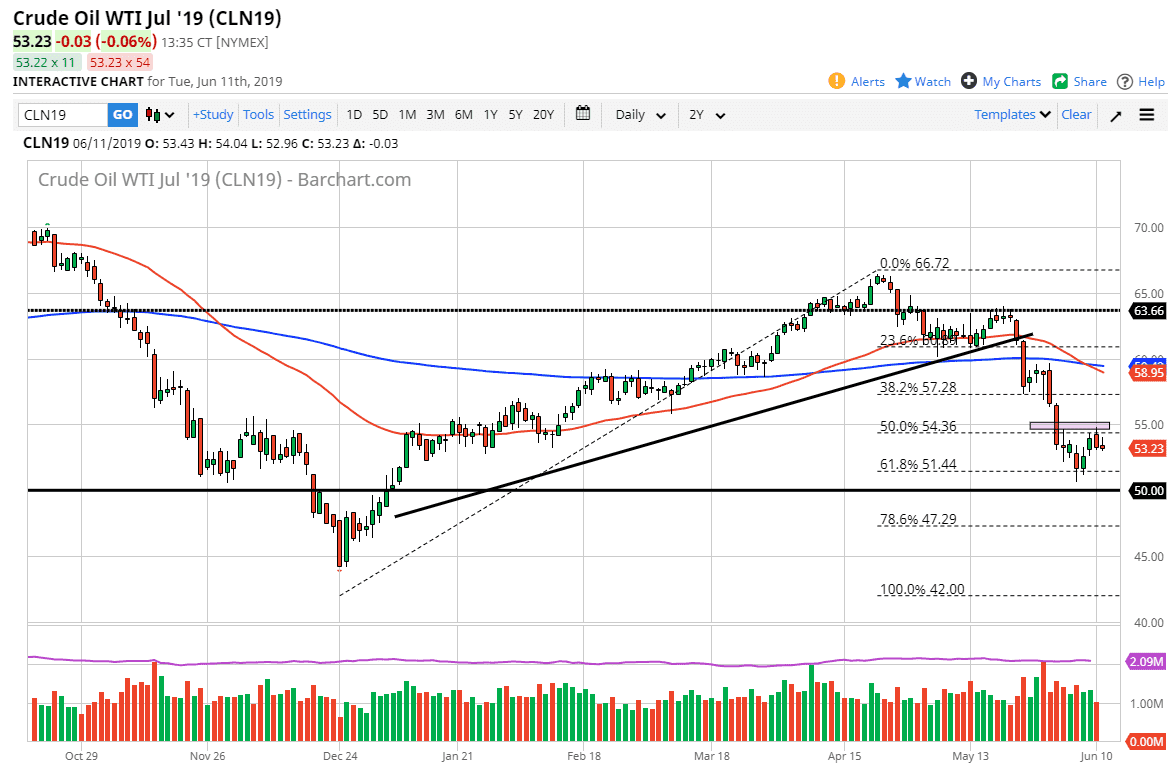Screen dimensions: 1171x764
Task: Open the Help question mark icon
Action: tap(1125, 81)
